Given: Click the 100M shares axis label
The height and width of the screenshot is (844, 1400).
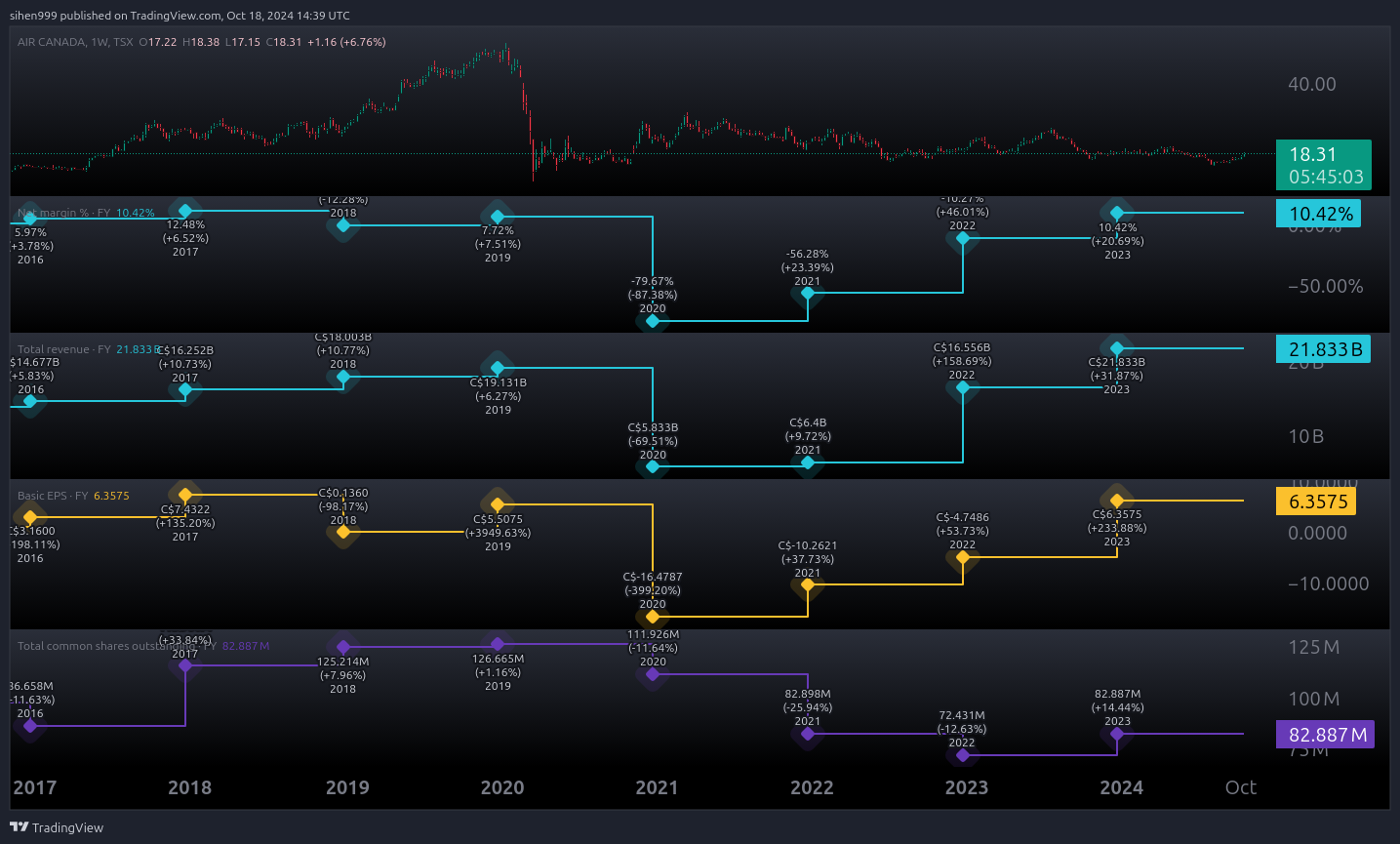Looking at the screenshot, I should coord(1313,699).
